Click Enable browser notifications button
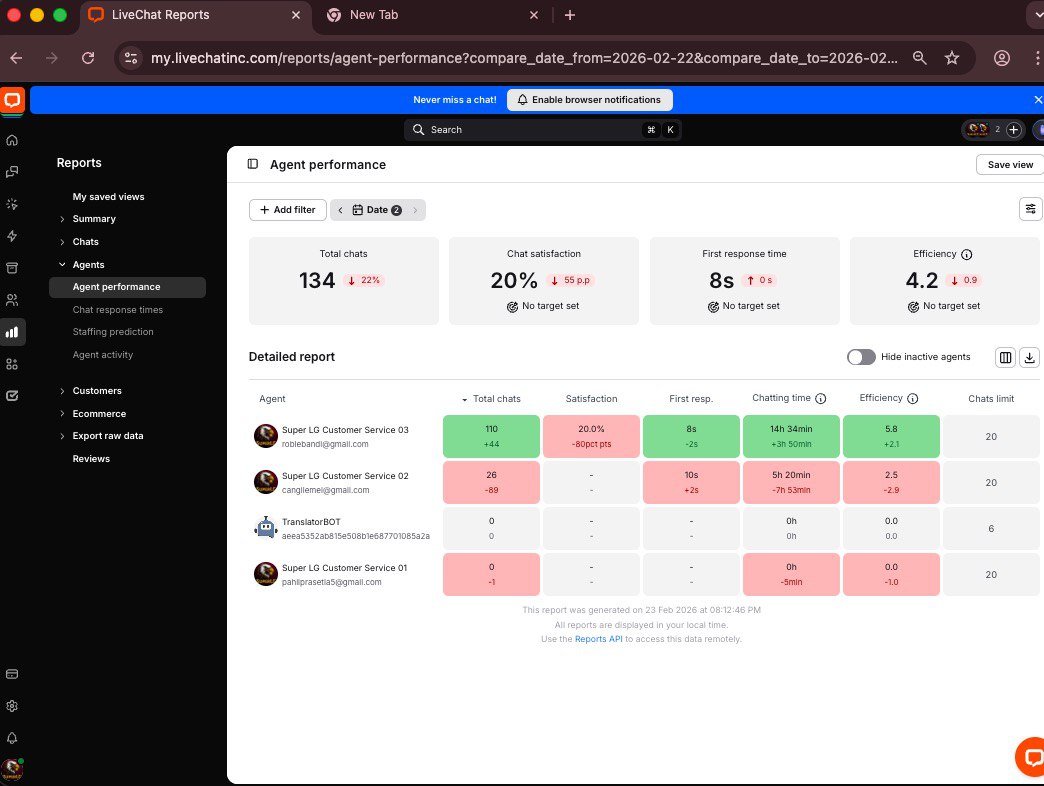The image size is (1044, 786). (590, 100)
